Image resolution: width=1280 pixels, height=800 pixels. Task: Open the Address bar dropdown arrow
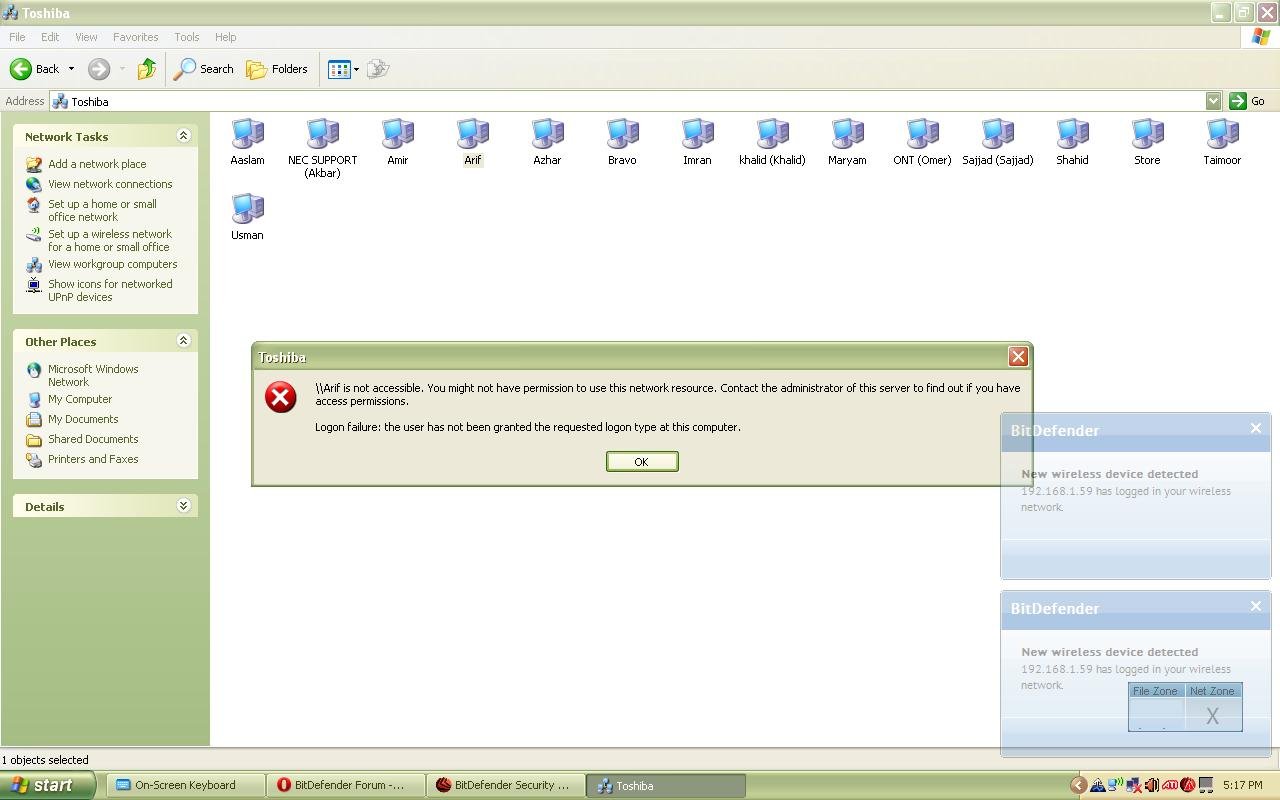pos(1213,101)
